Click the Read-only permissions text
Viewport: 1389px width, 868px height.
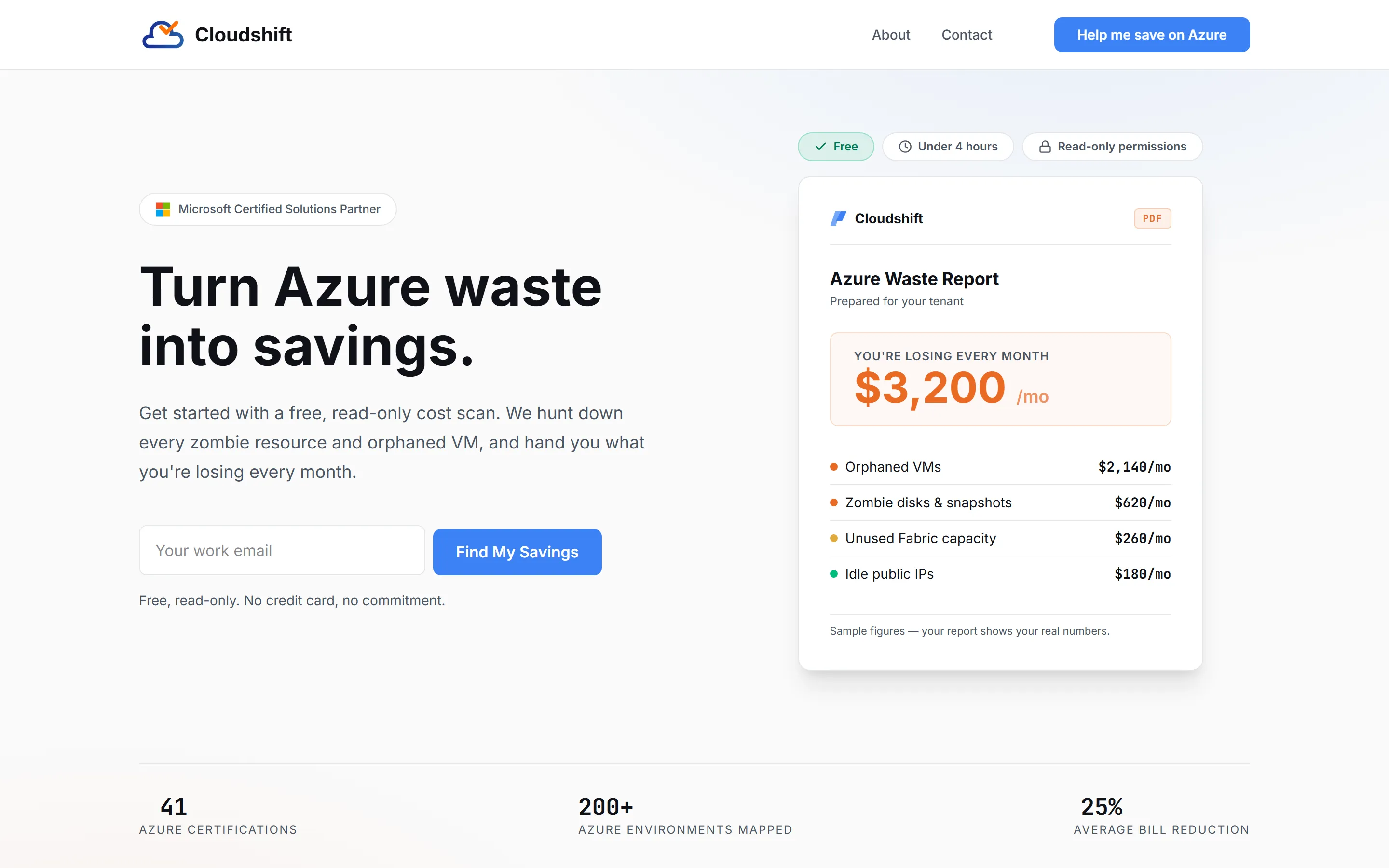click(x=1121, y=147)
